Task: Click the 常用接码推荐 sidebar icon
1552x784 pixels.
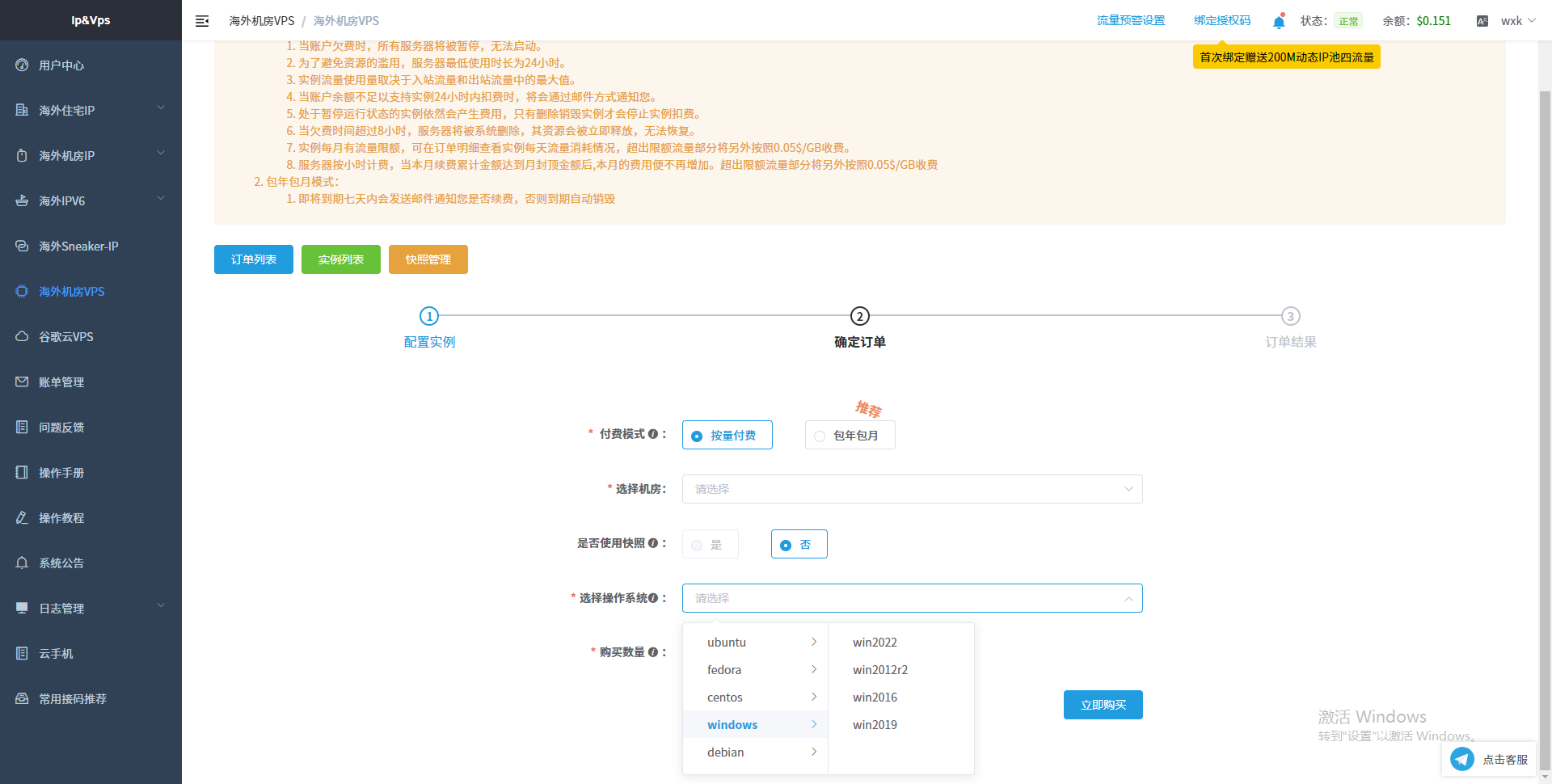Action: click(x=22, y=698)
